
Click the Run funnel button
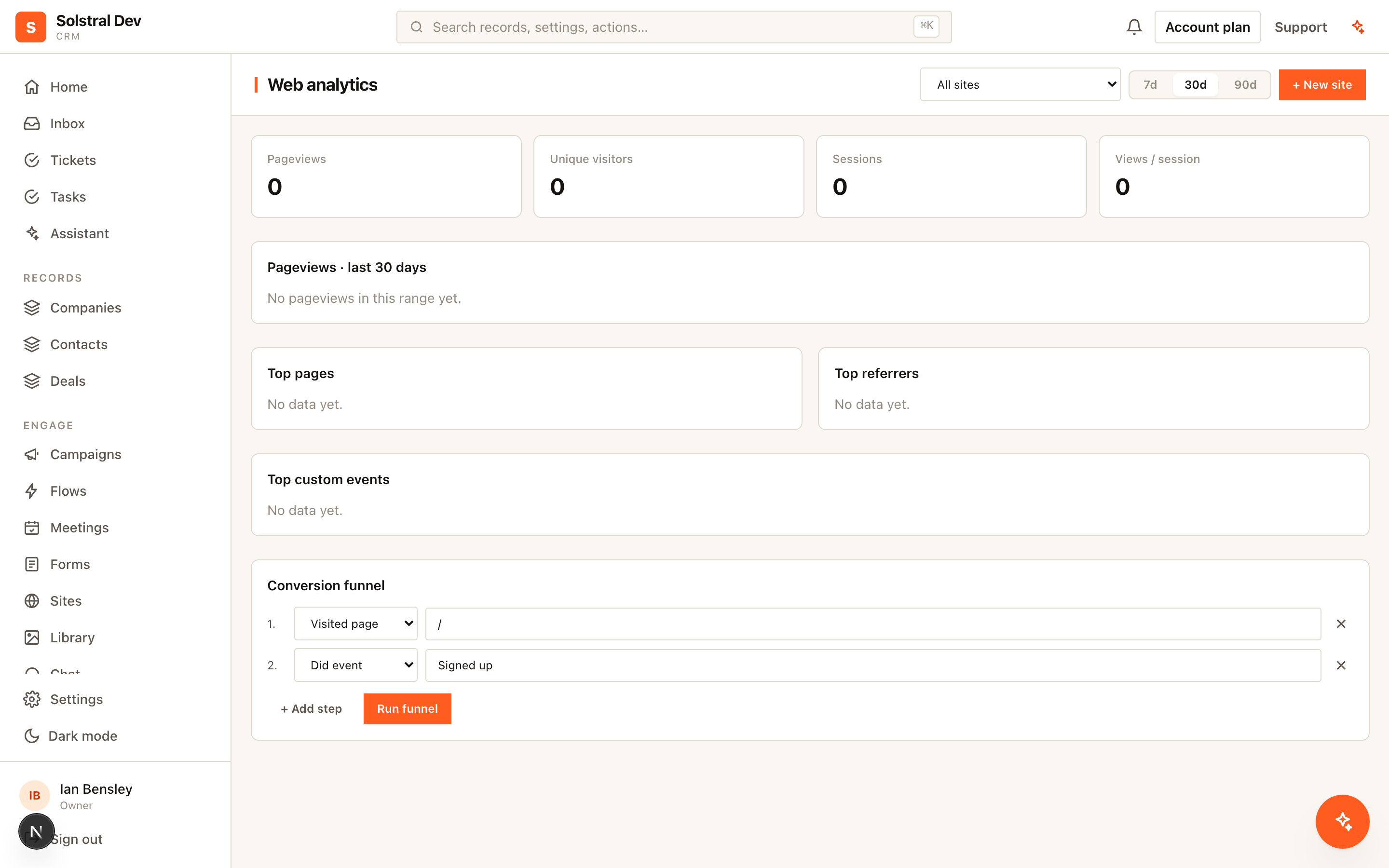(407, 708)
